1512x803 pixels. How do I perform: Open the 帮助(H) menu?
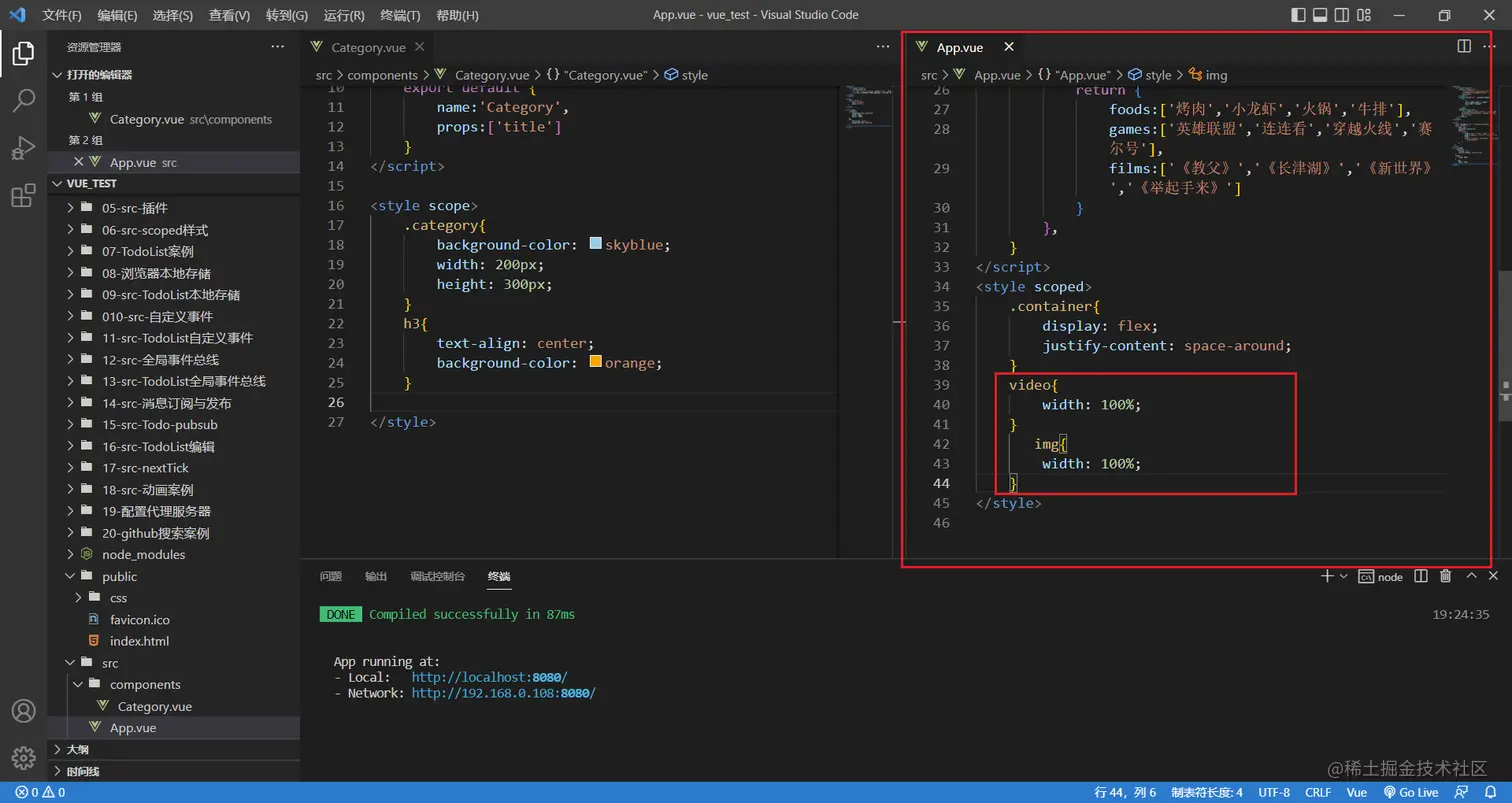coord(457,15)
